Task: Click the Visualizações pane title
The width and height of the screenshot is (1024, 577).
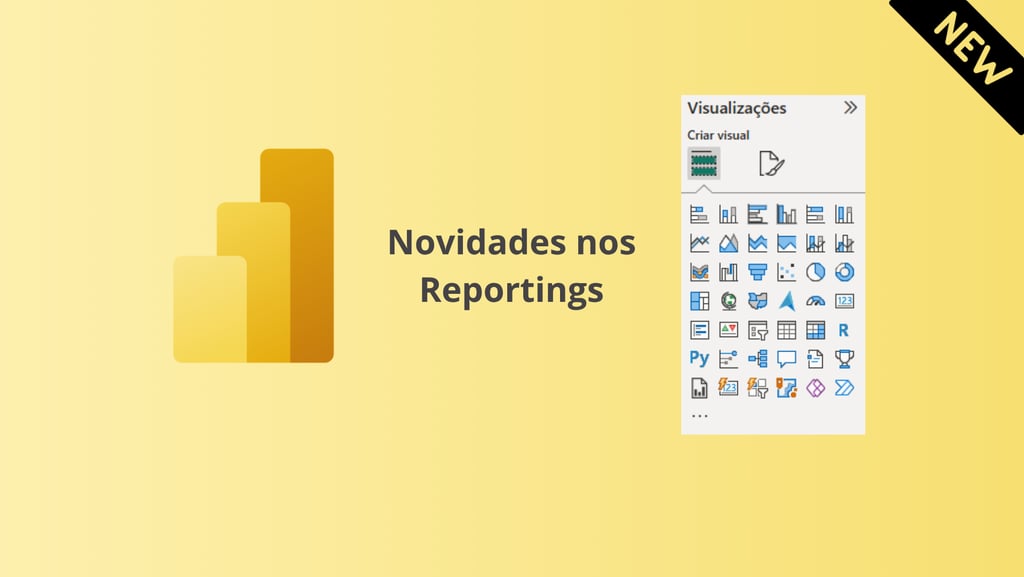Action: [737, 108]
